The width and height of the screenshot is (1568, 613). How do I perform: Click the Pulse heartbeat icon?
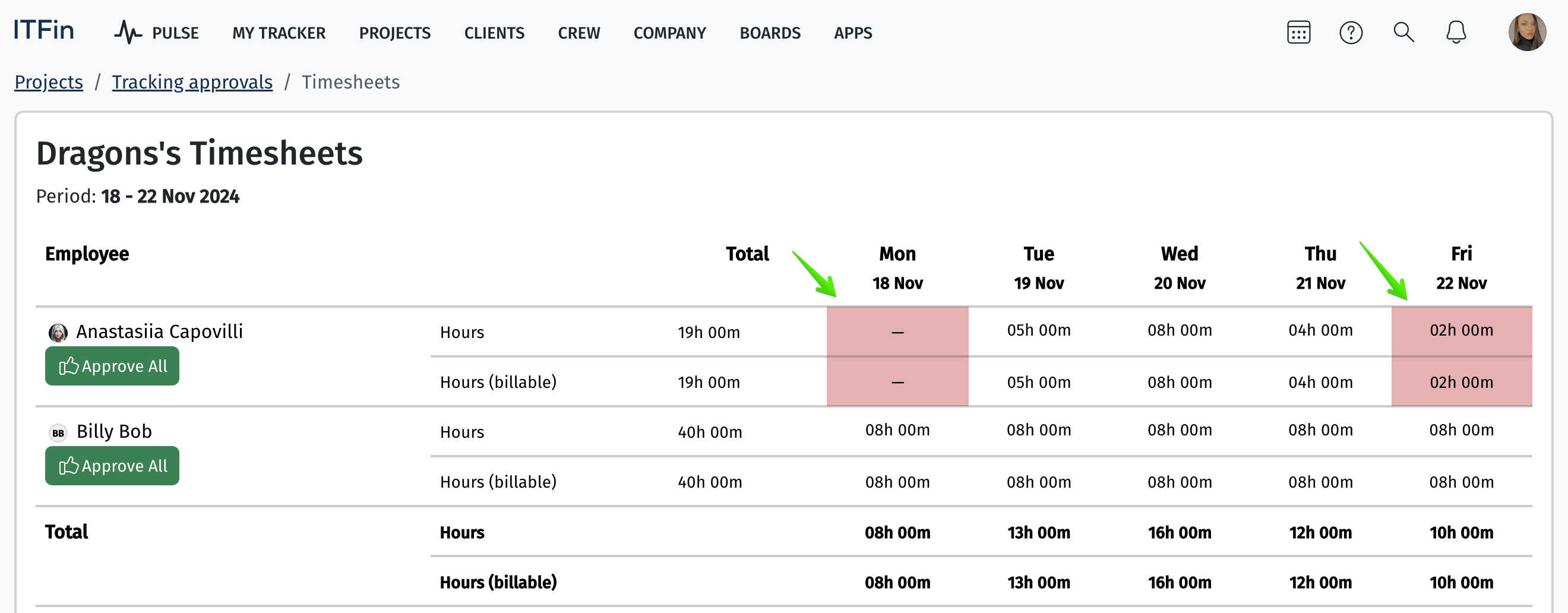128,32
